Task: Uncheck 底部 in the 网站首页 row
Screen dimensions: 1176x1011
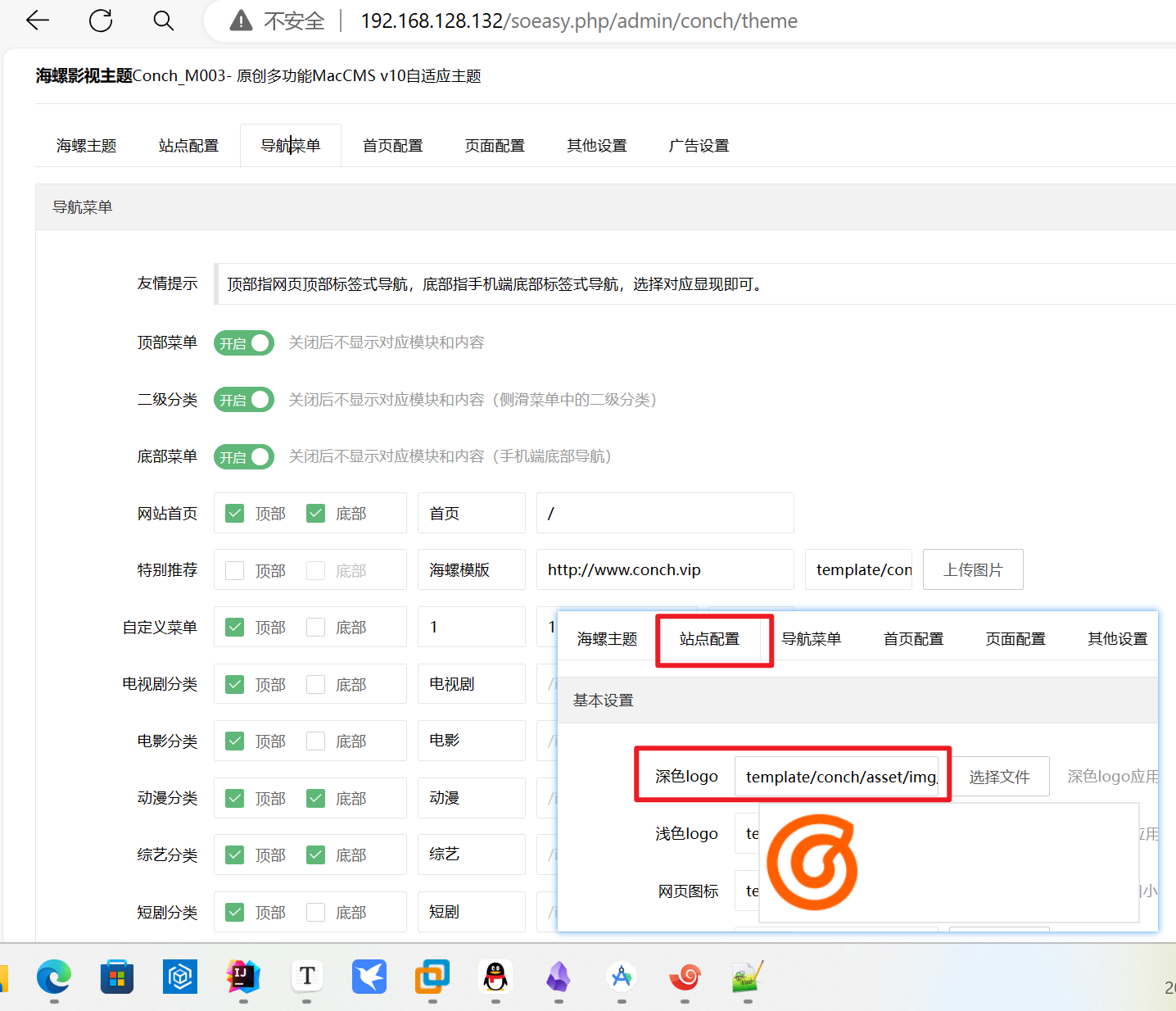Action: point(316,514)
